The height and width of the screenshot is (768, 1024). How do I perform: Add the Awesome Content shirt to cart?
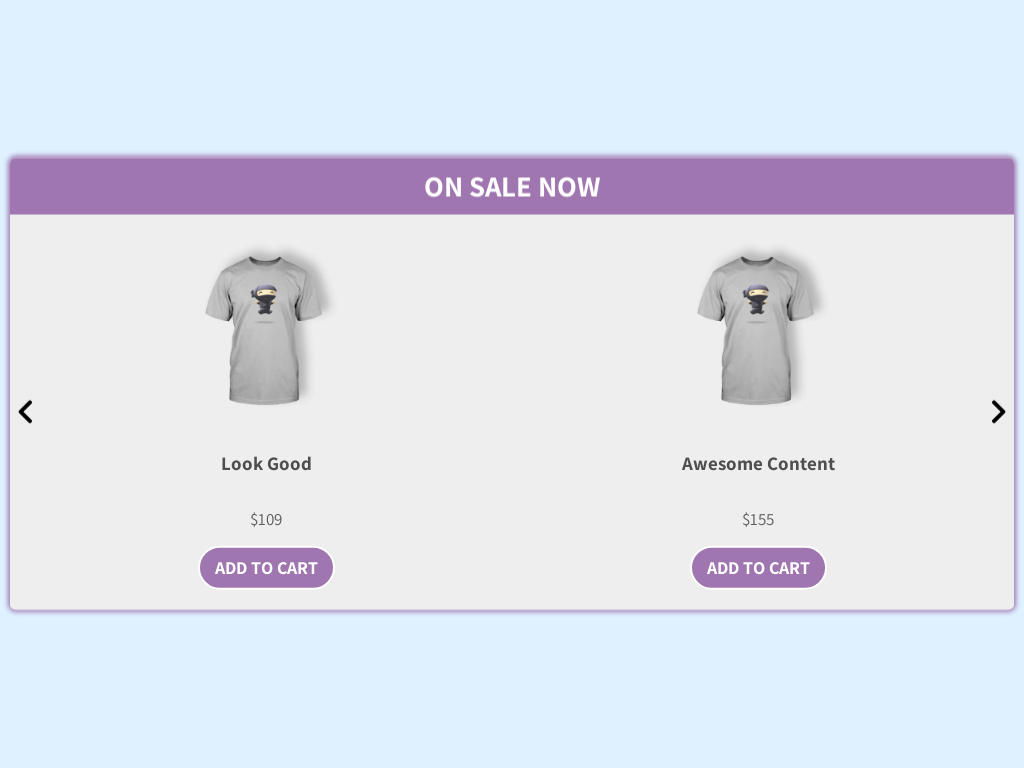point(758,568)
